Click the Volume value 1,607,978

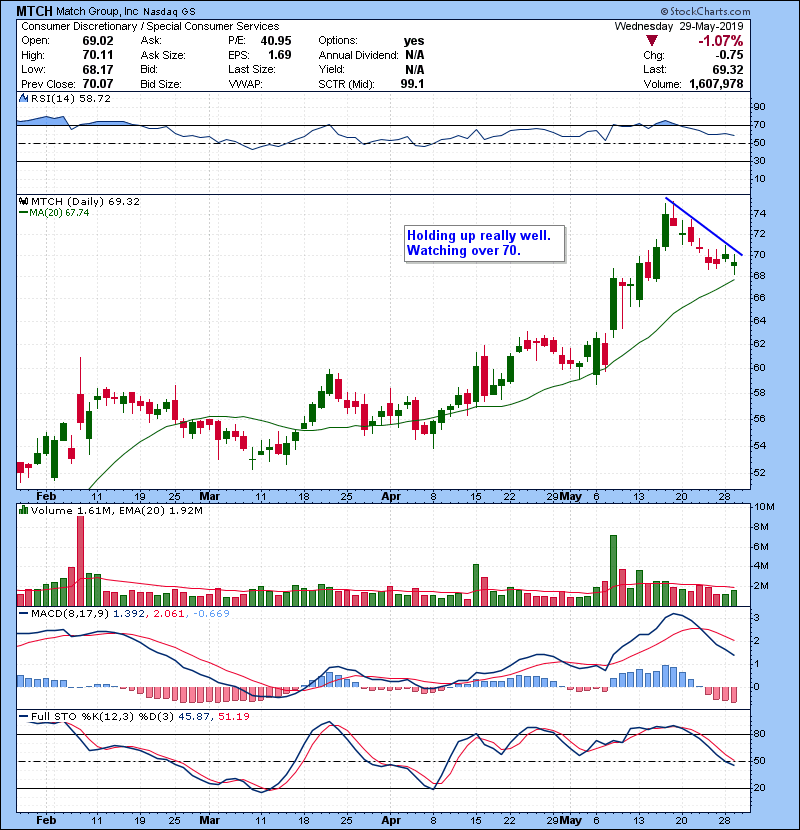click(716, 84)
